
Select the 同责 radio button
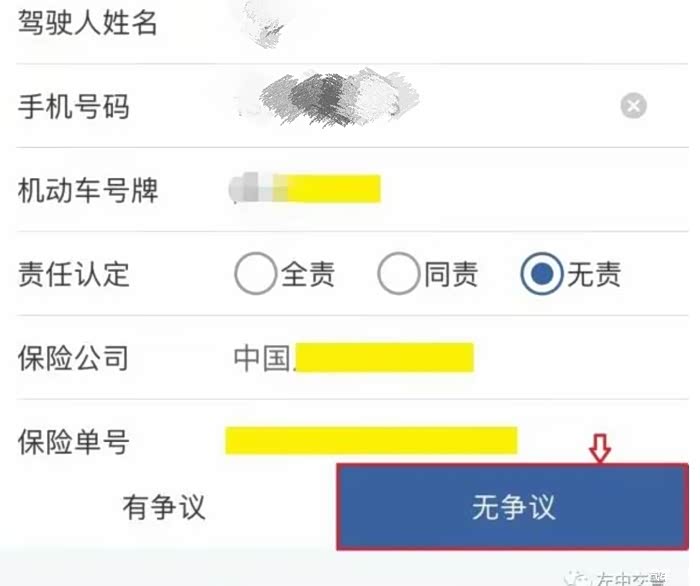(x=398, y=273)
